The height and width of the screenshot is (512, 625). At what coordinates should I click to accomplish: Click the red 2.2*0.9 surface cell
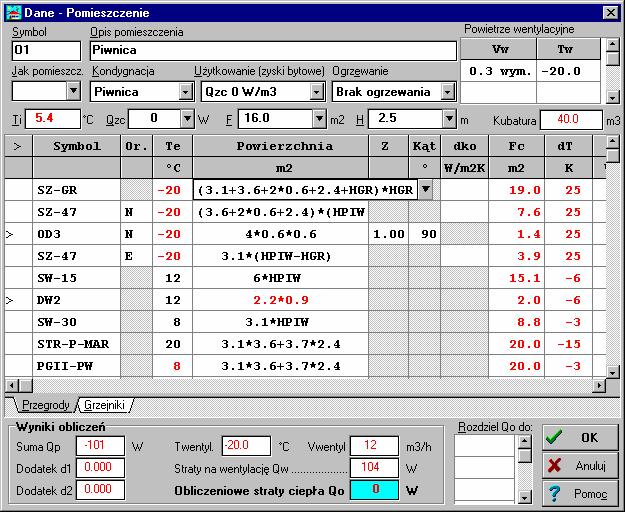click(281, 300)
